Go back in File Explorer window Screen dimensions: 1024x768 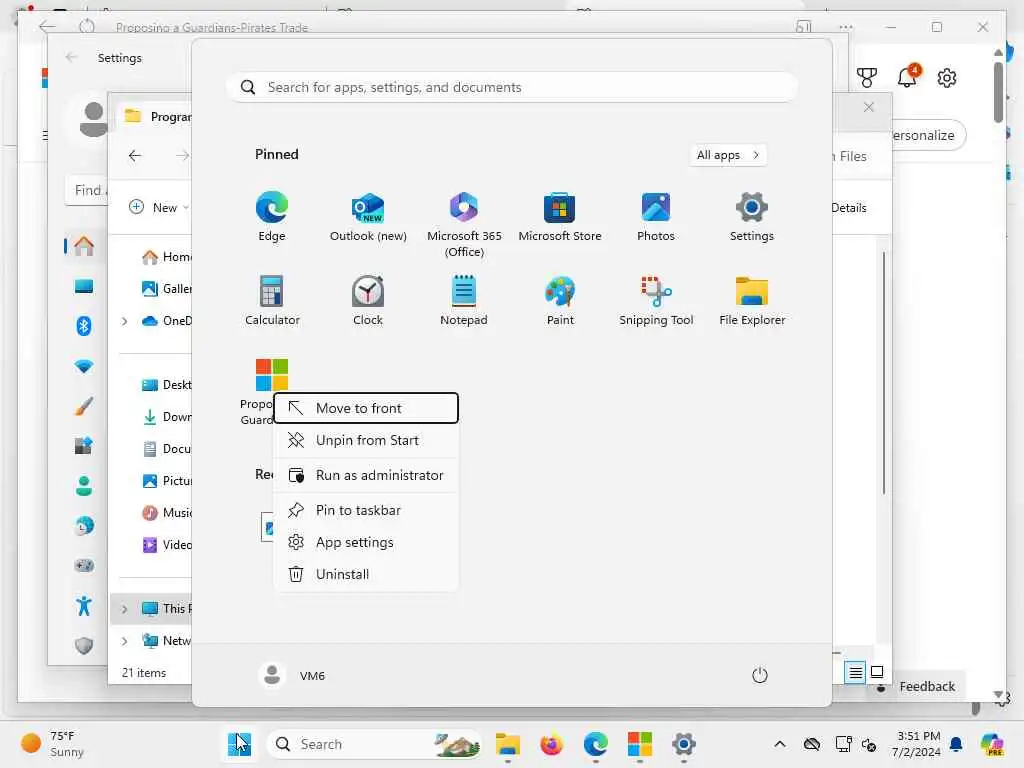pyautogui.click(x=135, y=155)
